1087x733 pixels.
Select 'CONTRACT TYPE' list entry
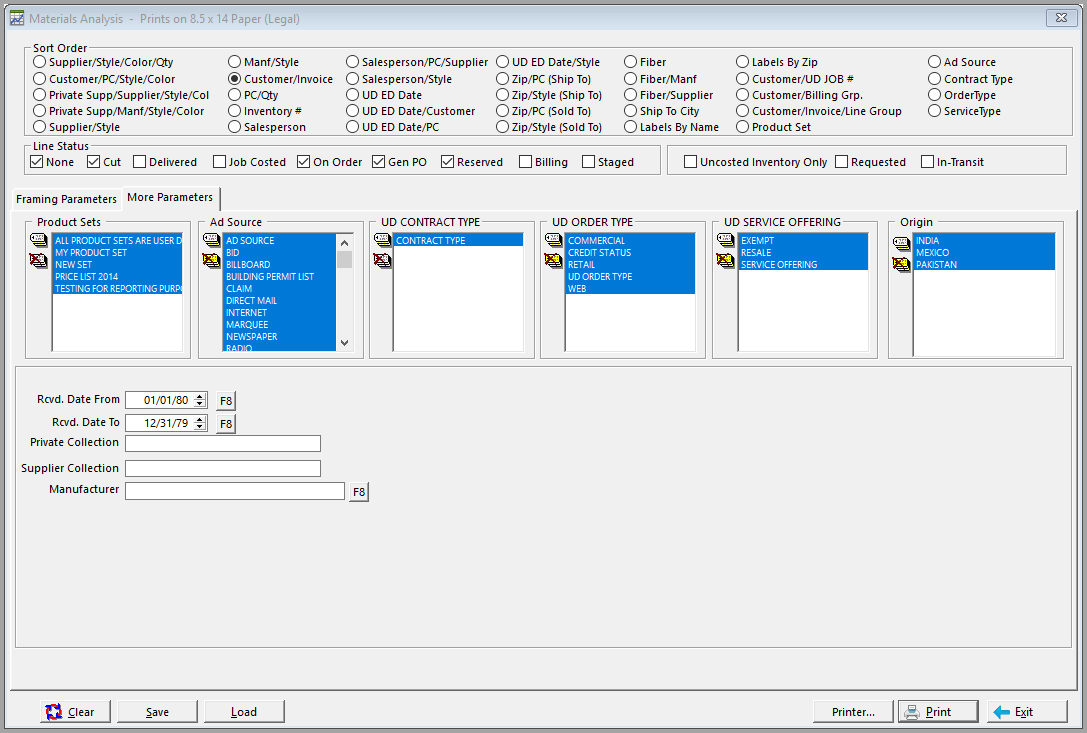click(458, 241)
